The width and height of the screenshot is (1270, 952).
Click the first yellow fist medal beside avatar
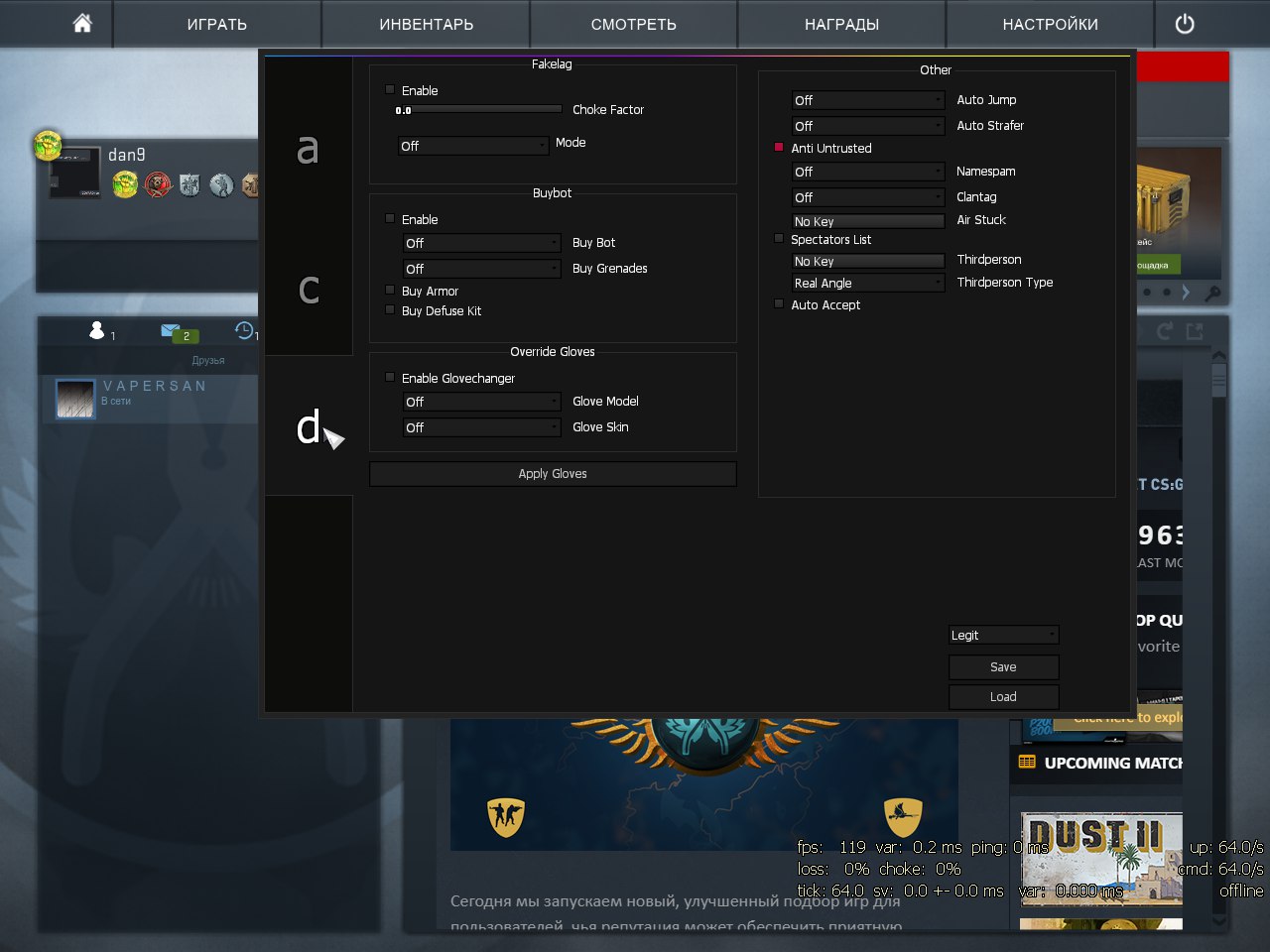pyautogui.click(x=125, y=184)
